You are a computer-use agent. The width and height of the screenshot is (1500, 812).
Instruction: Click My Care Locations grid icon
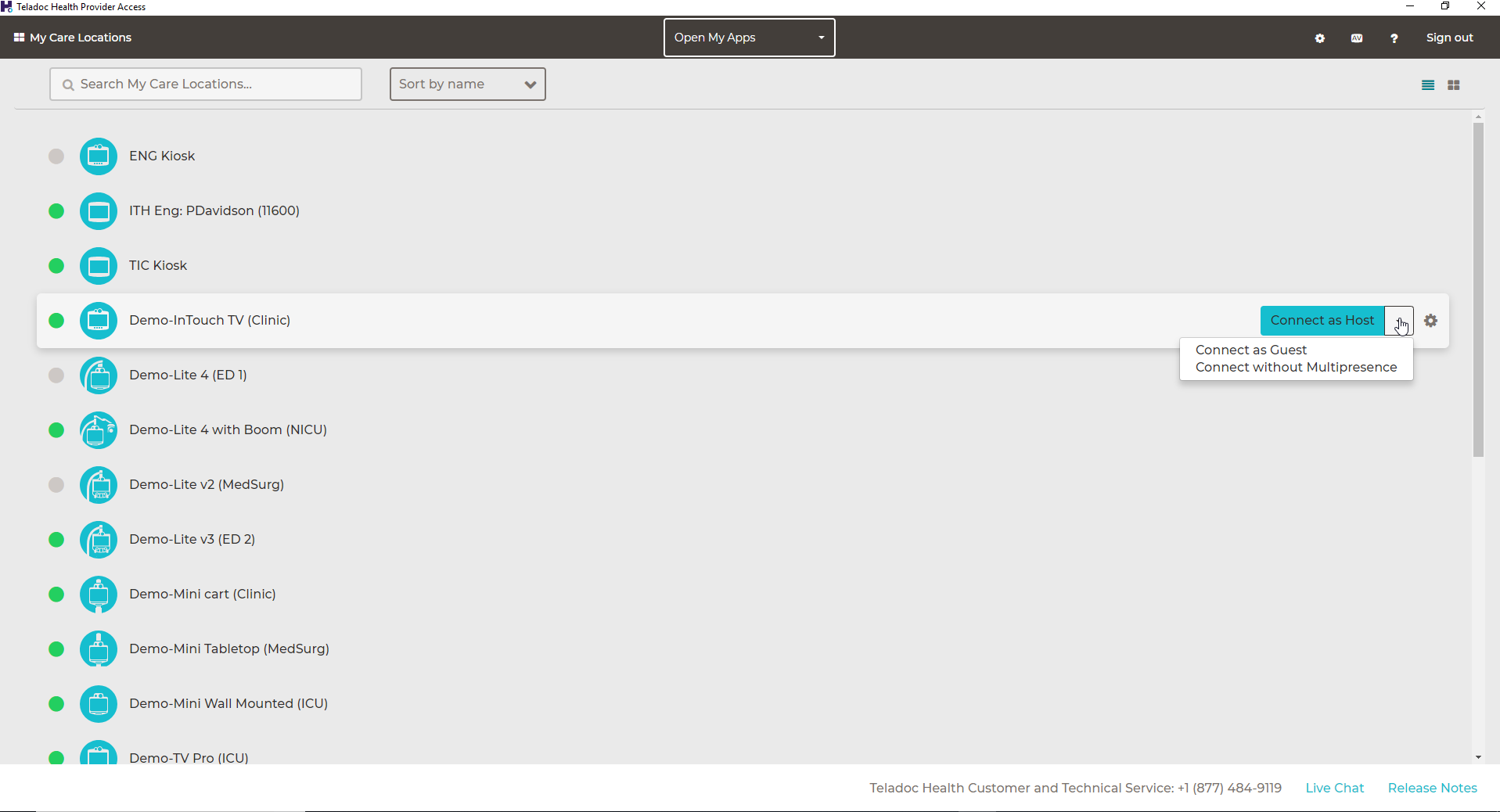[x=20, y=38]
